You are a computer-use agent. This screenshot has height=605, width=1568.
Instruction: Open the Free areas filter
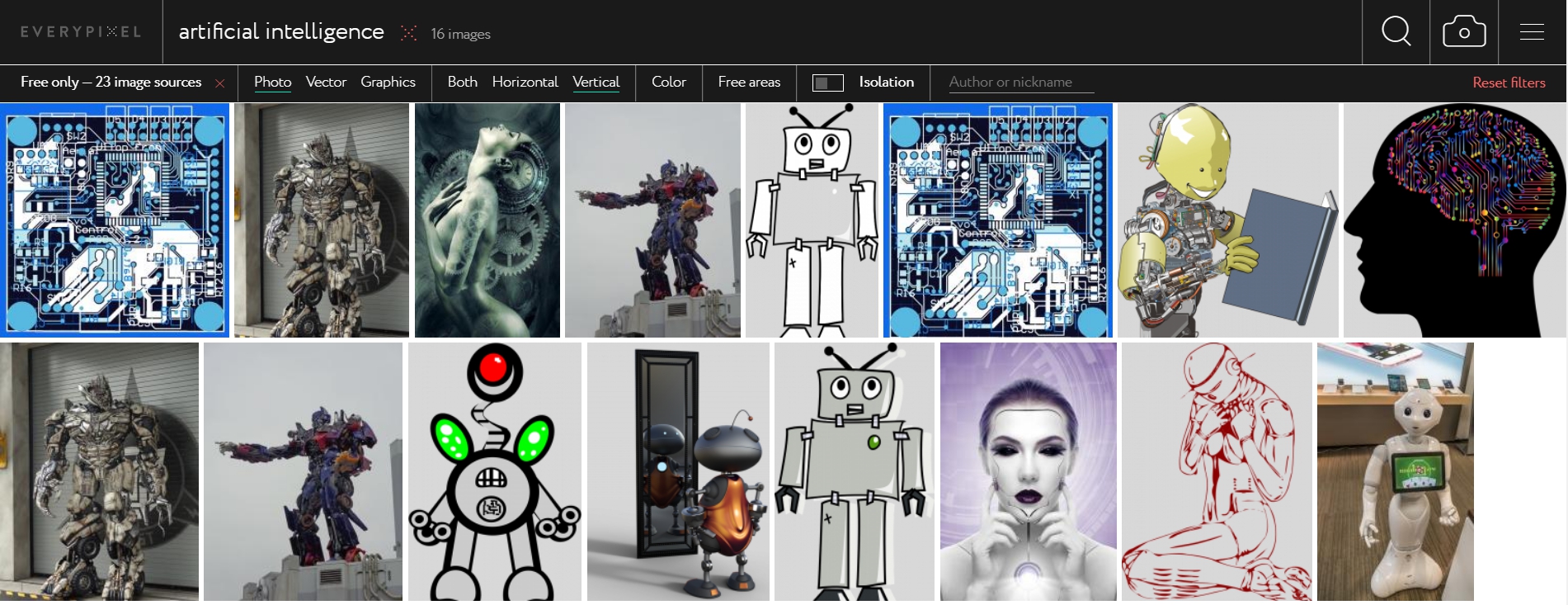coord(749,82)
